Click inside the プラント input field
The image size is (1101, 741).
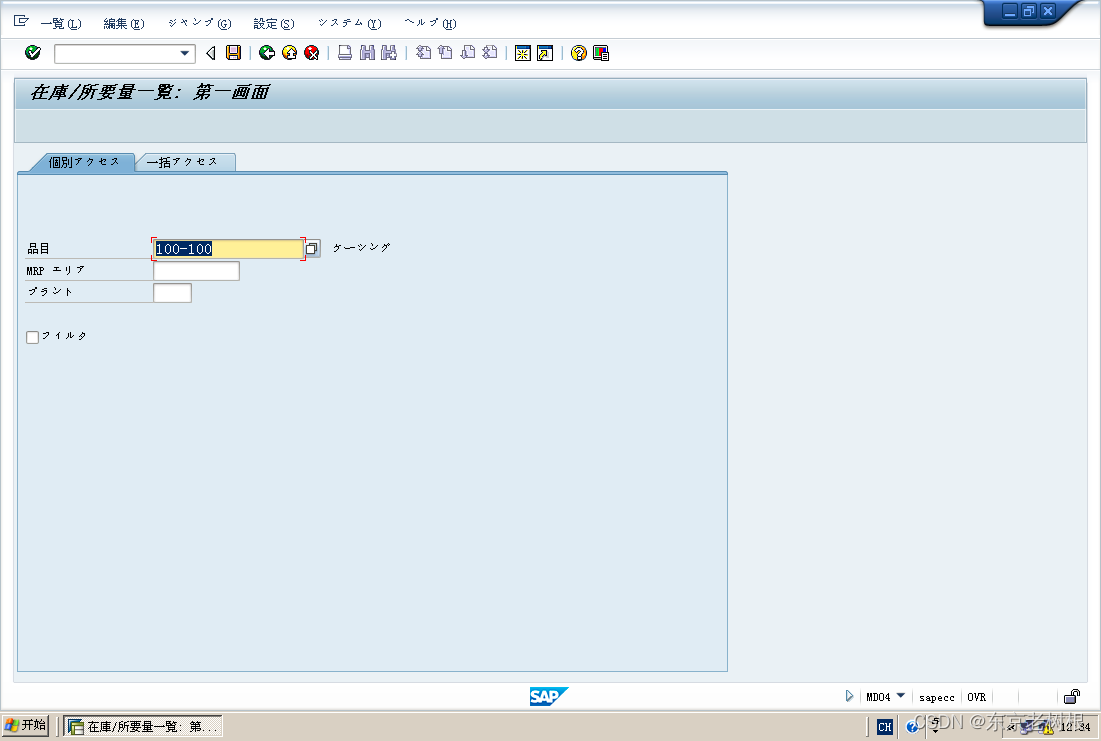170,292
